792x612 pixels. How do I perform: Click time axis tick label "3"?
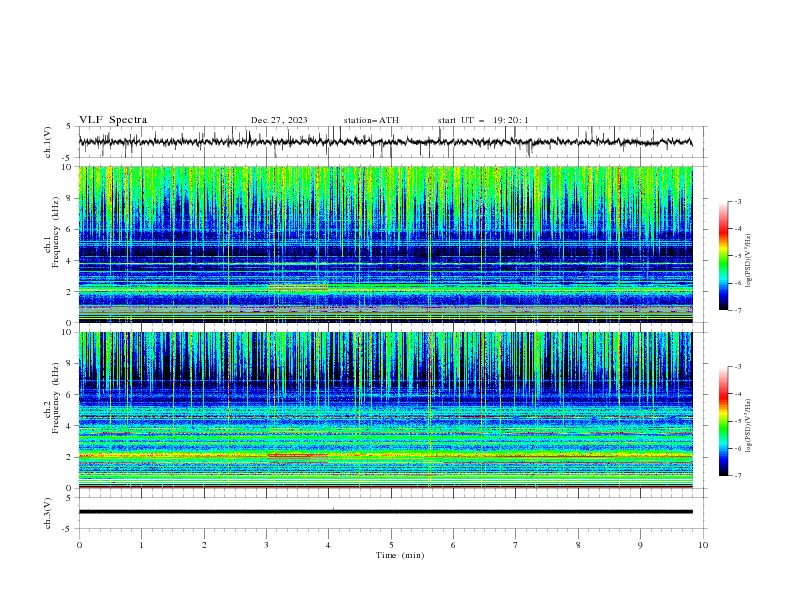(266, 545)
